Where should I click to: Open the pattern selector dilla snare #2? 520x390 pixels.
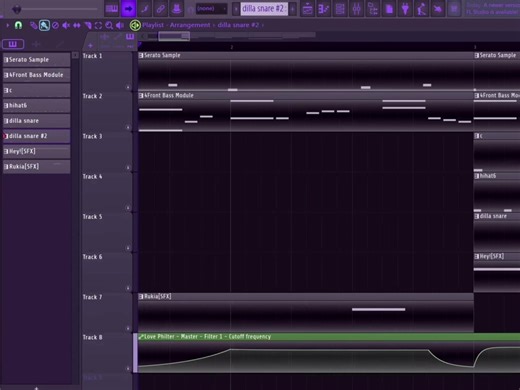(x=264, y=9)
